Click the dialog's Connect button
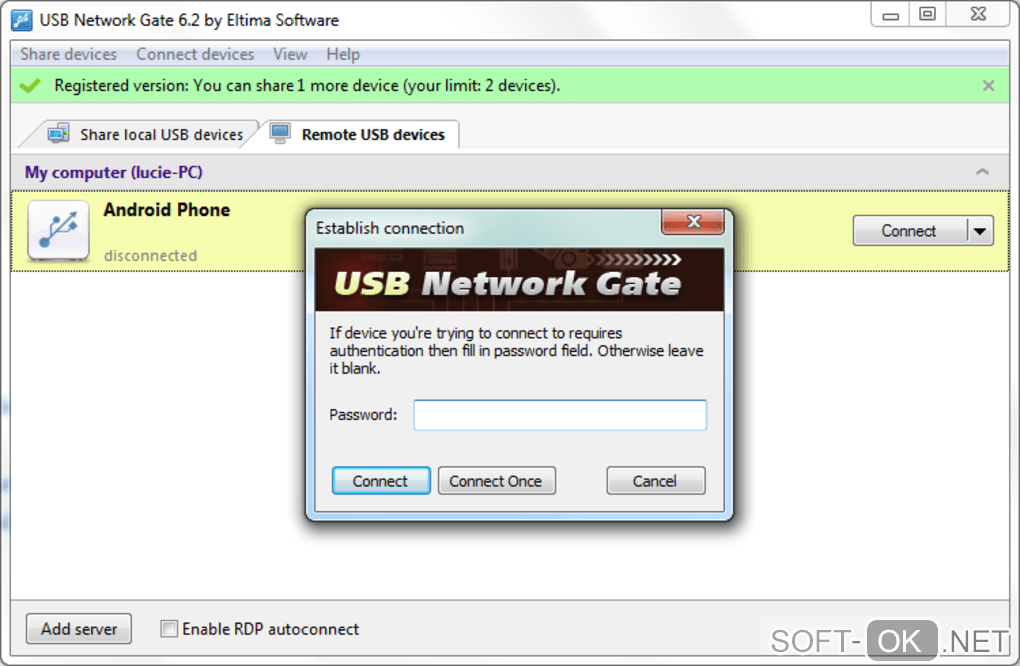This screenshot has height=666, width=1020. click(381, 481)
